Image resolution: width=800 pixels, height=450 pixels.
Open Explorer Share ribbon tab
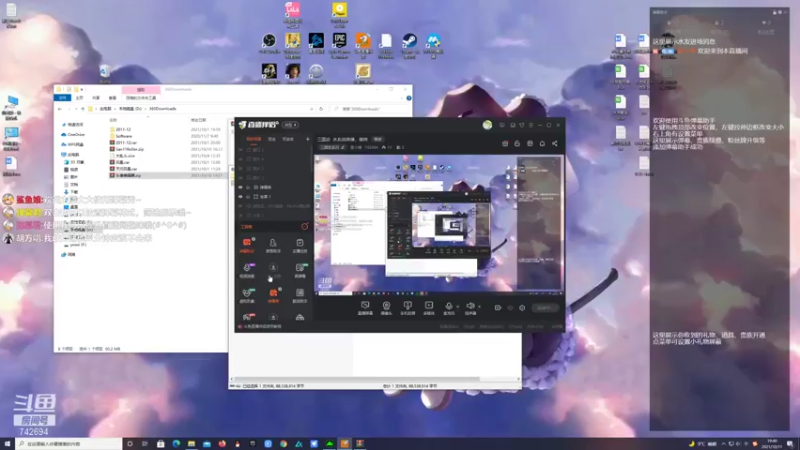point(96,98)
